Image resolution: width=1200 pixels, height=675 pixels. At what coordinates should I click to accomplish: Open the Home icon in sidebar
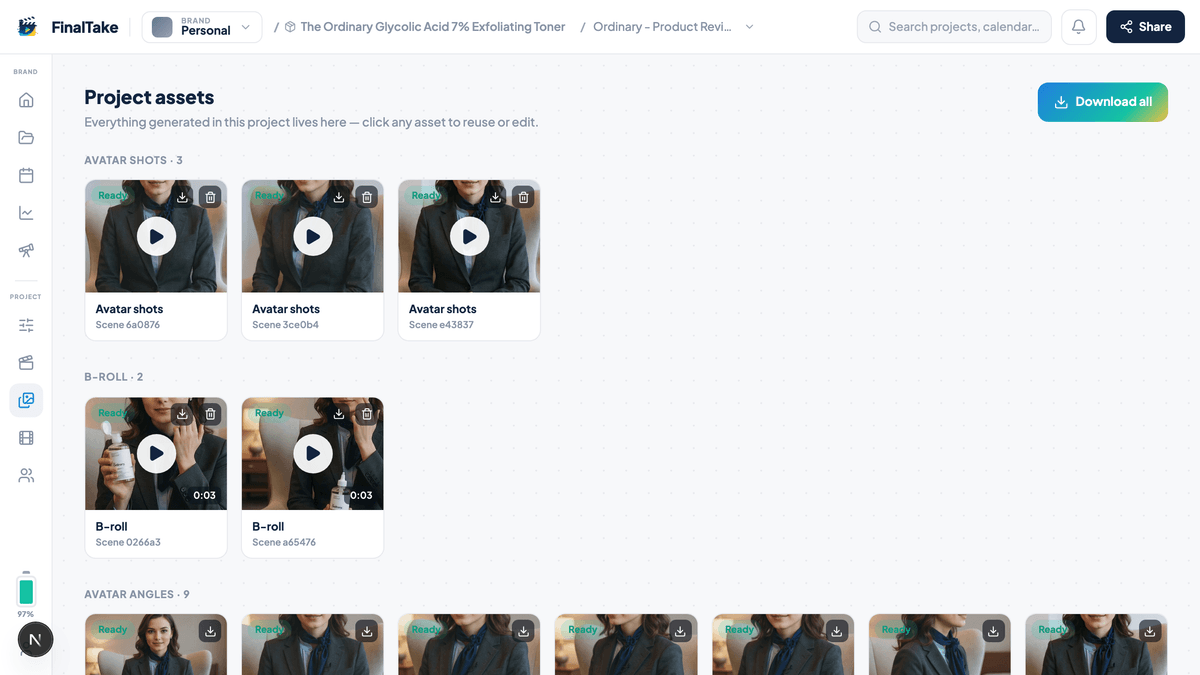26,99
